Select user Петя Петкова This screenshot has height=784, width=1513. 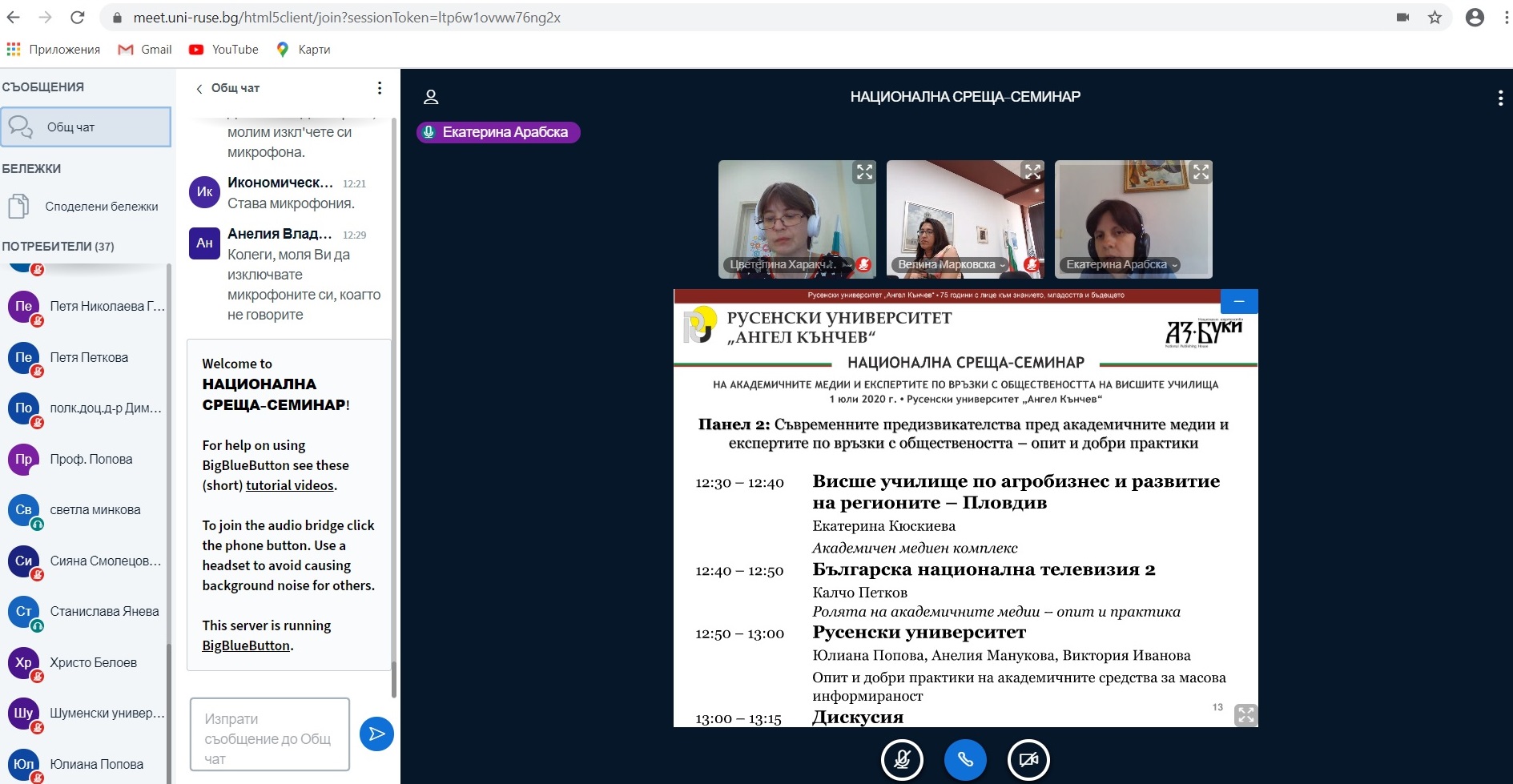pyautogui.click(x=86, y=358)
